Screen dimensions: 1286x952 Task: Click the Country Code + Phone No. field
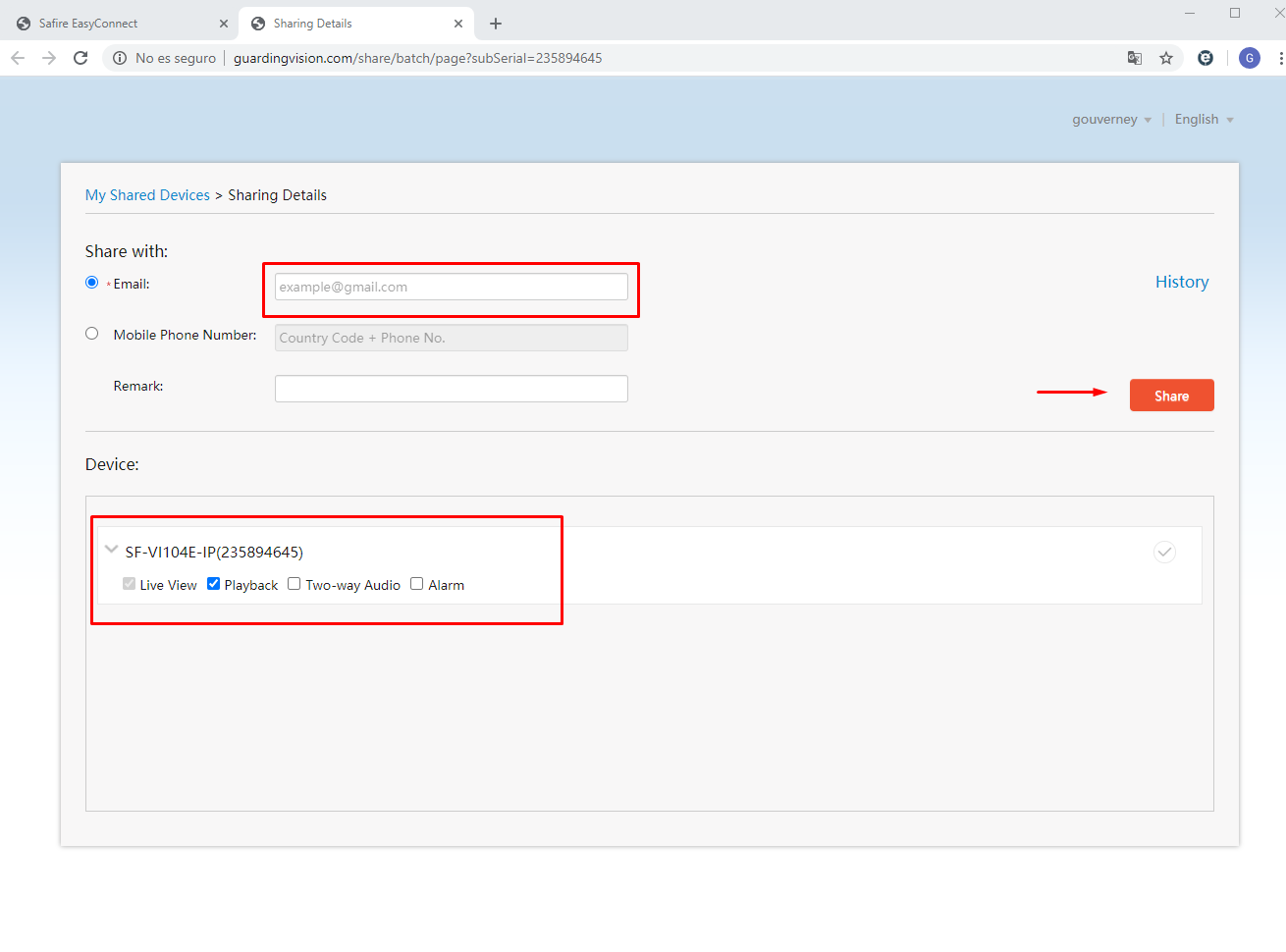[x=452, y=338]
